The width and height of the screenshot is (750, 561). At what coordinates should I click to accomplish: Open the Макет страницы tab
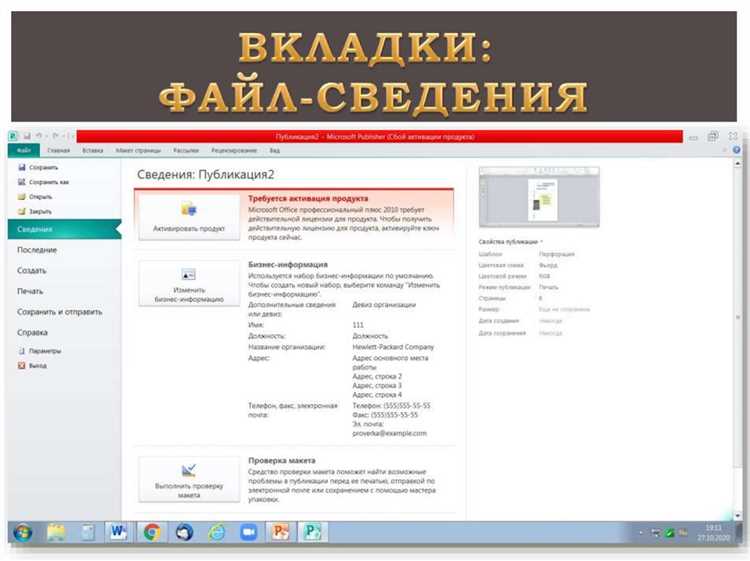(x=138, y=150)
